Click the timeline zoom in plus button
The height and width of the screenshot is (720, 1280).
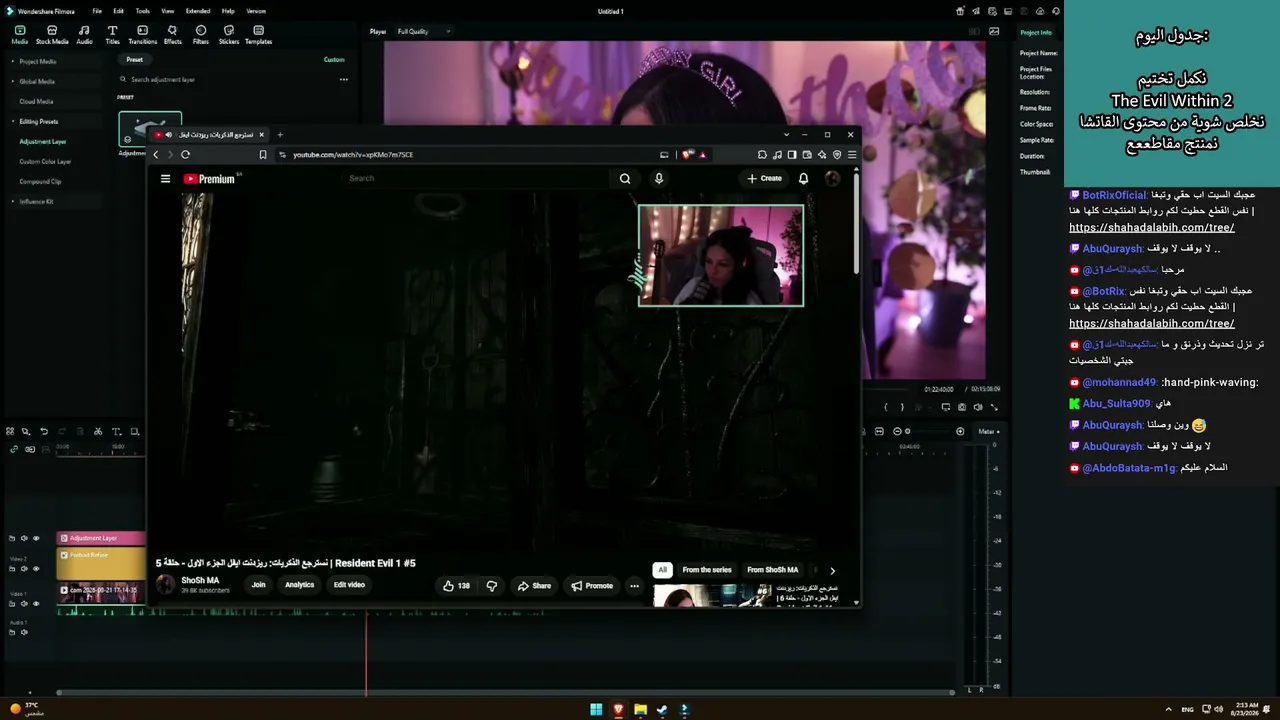click(x=960, y=431)
